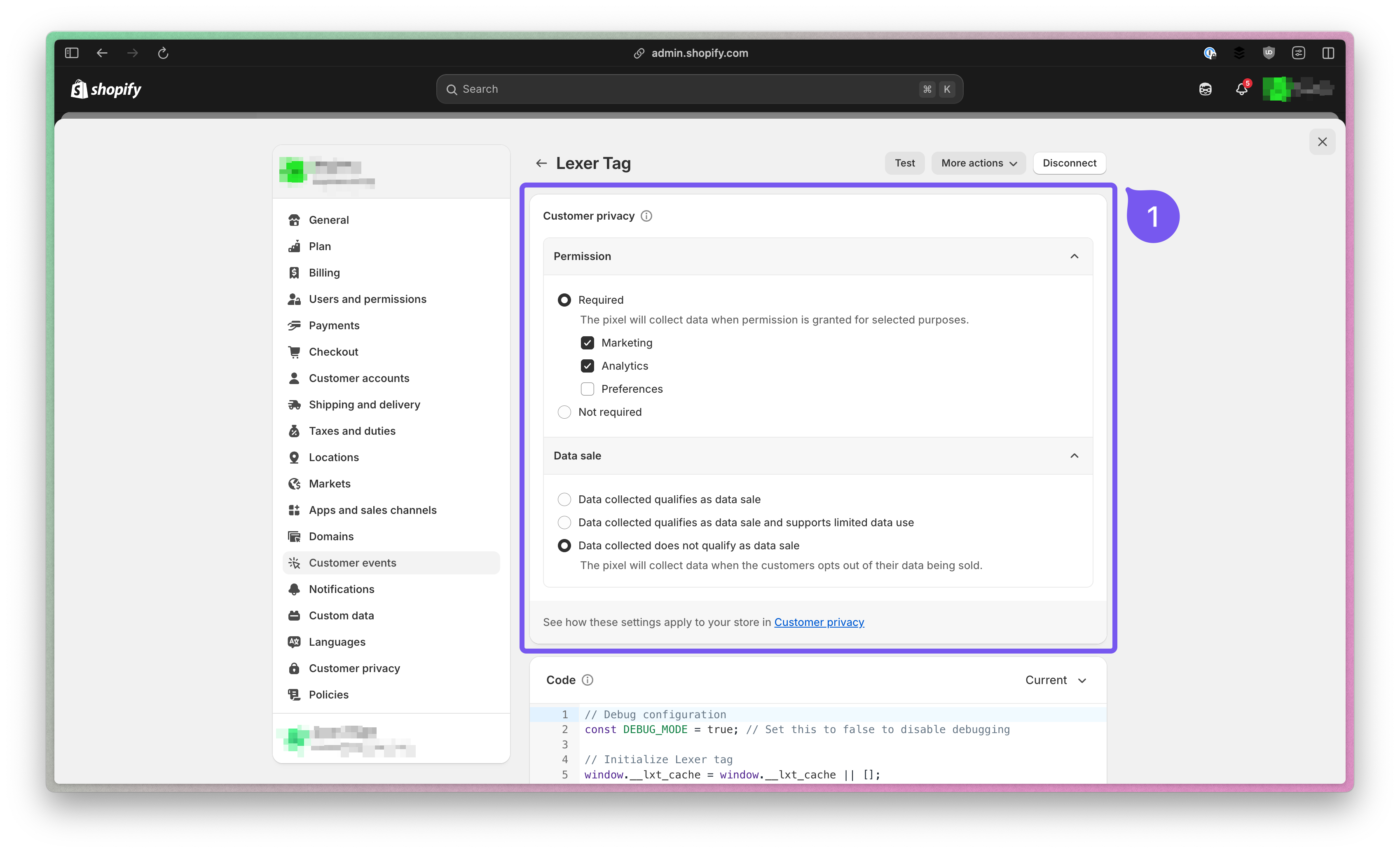Open Payments settings
The image size is (1400, 853).
[391, 325]
